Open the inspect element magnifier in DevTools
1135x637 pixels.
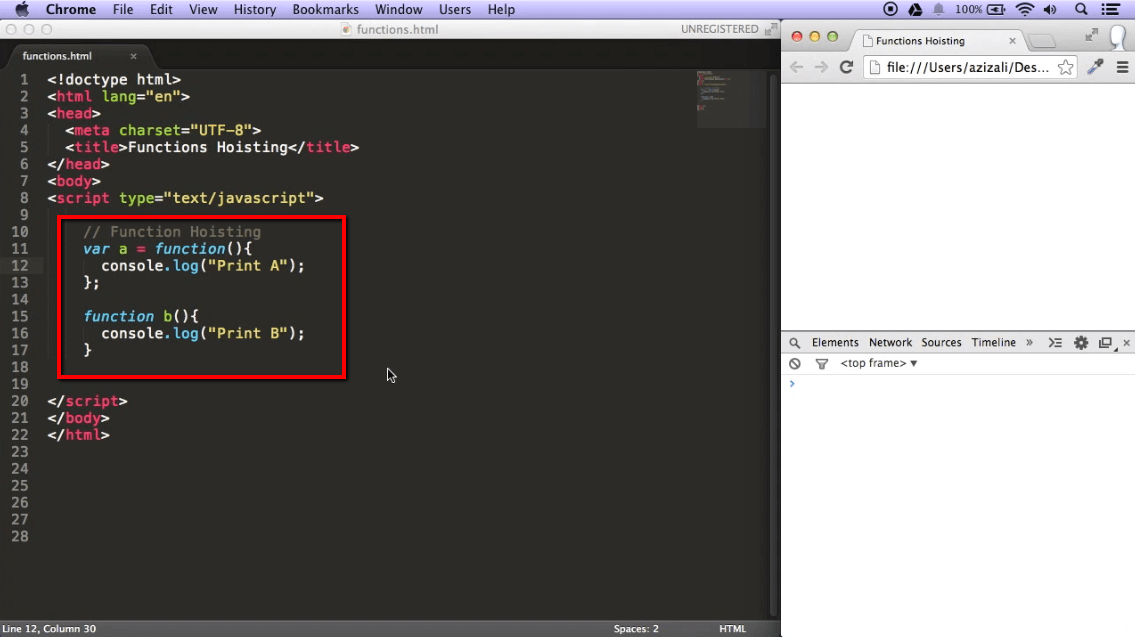pyautogui.click(x=793, y=342)
